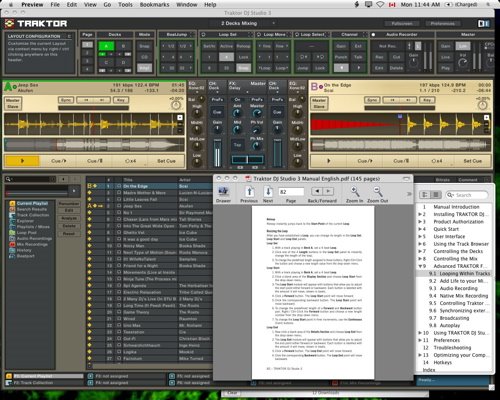Open Track Collection in browser tree
Image resolution: width=500 pixels, height=400 pixels.
pyautogui.click(x=33, y=215)
